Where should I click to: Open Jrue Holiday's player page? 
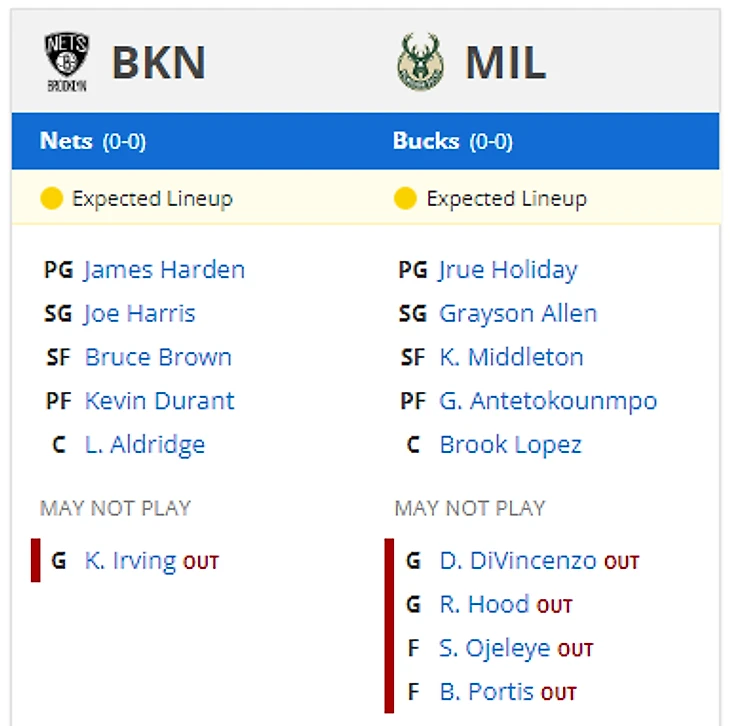click(508, 270)
